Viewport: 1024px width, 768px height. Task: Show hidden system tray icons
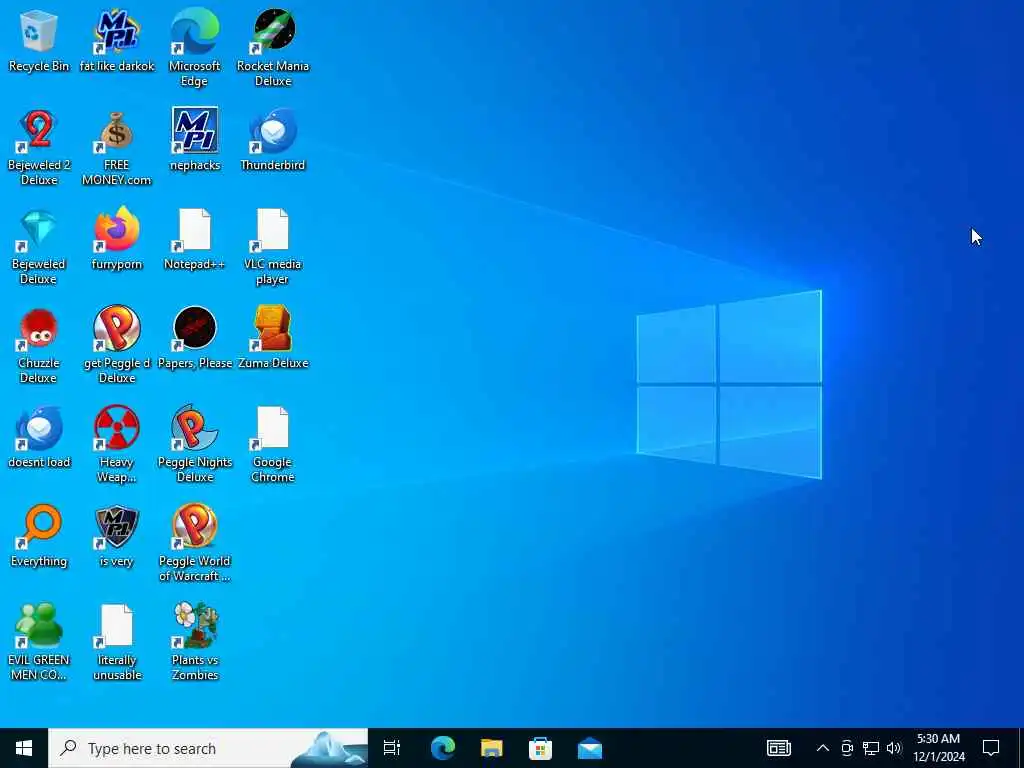[x=823, y=748]
